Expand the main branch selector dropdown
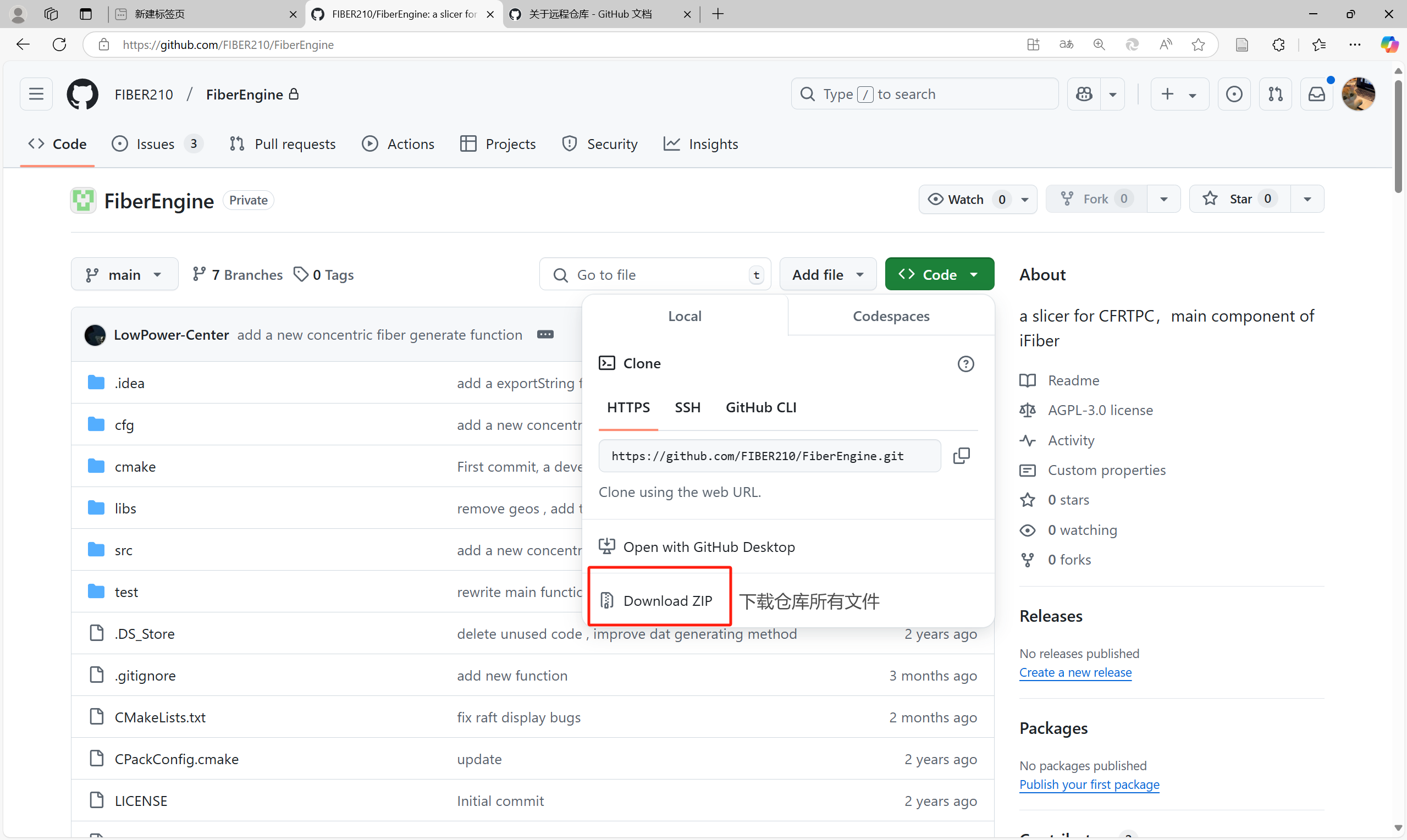1407x840 pixels. click(x=124, y=274)
